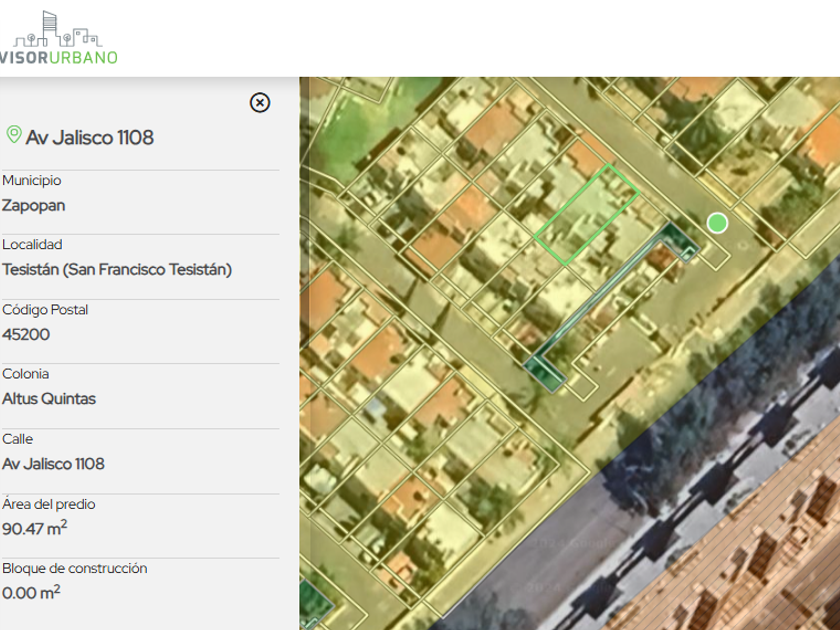This screenshot has height=630, width=840.
Task: Click the Visor Urbano logo
Action: (x=58, y=38)
